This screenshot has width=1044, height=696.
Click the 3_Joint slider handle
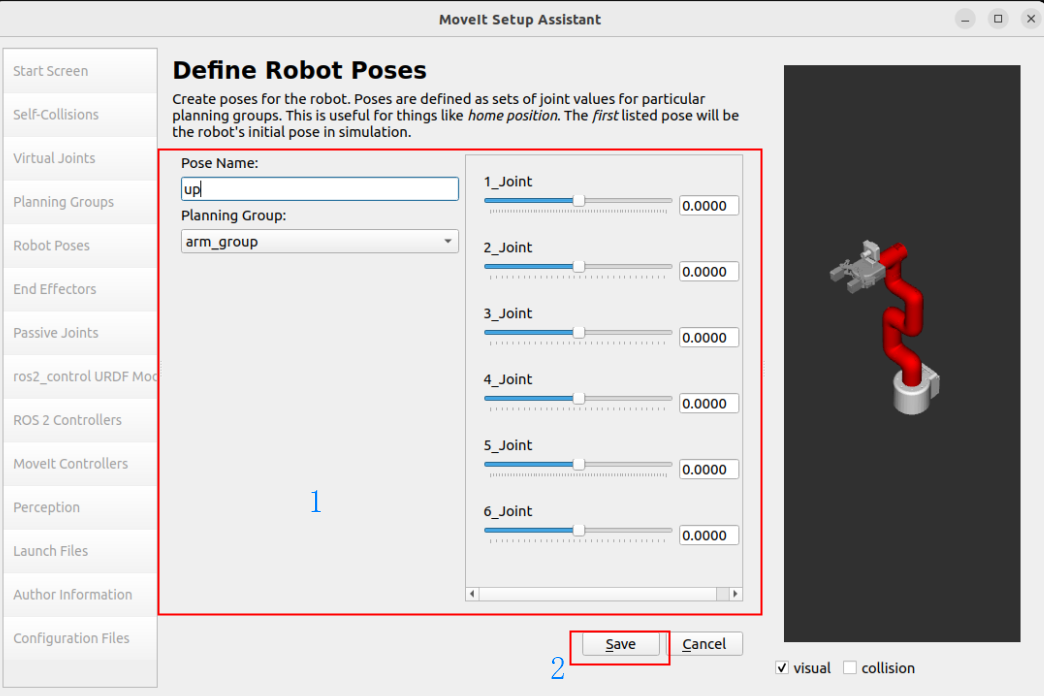point(579,332)
